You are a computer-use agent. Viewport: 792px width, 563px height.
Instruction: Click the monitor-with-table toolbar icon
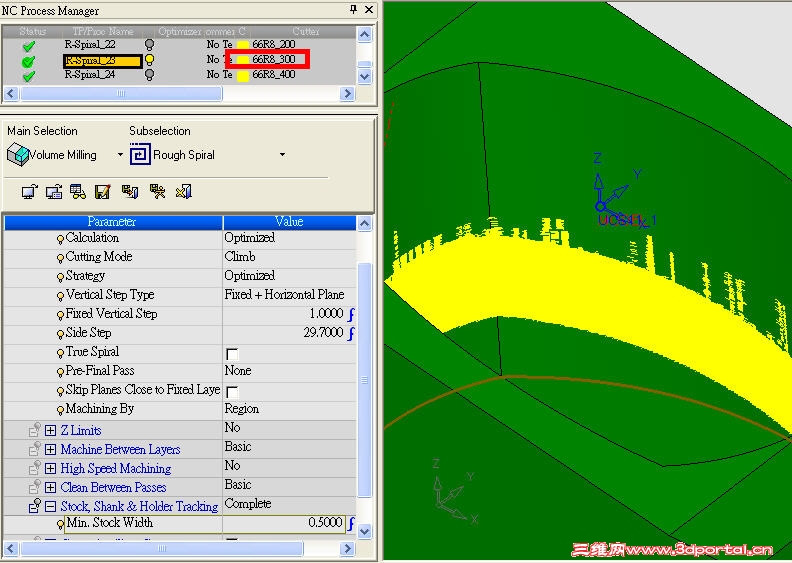tap(54, 192)
